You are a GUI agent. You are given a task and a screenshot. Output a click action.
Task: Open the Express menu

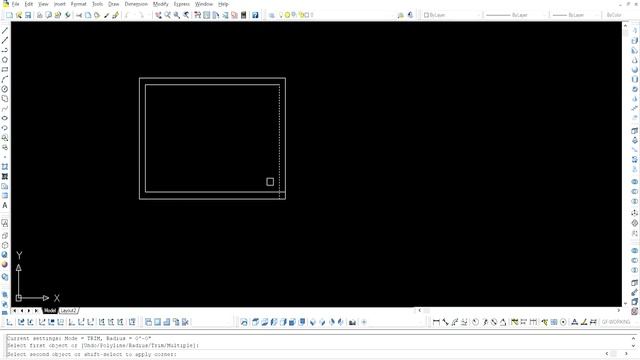pos(182,4)
